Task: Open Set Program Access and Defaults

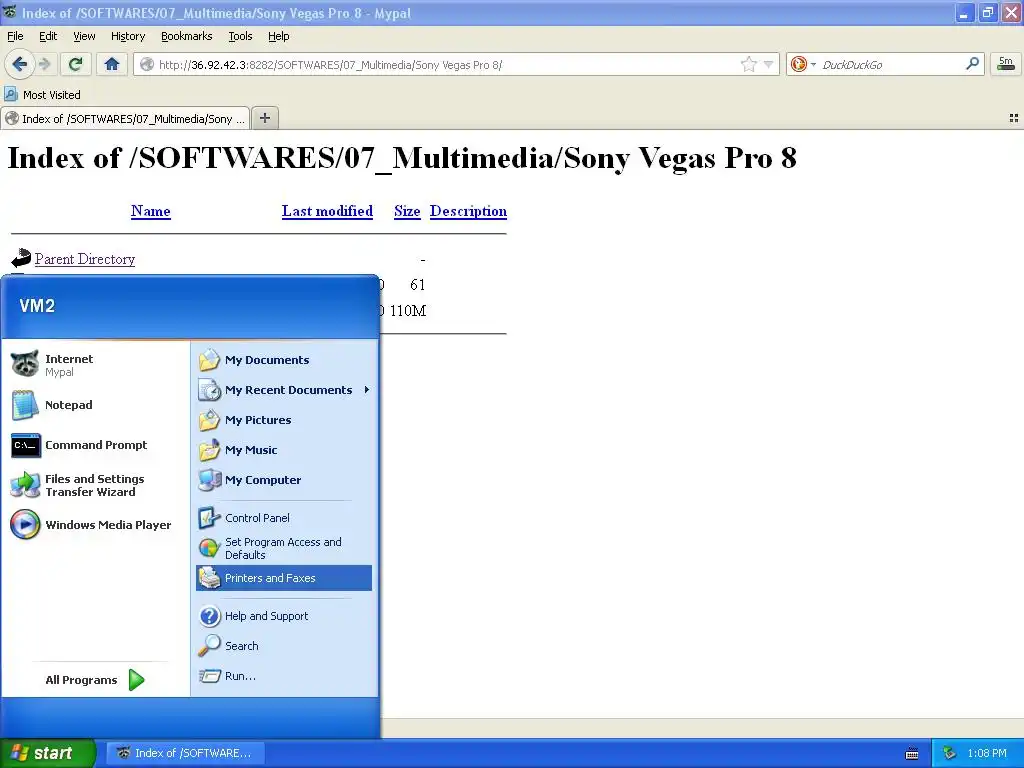Action: (x=284, y=548)
